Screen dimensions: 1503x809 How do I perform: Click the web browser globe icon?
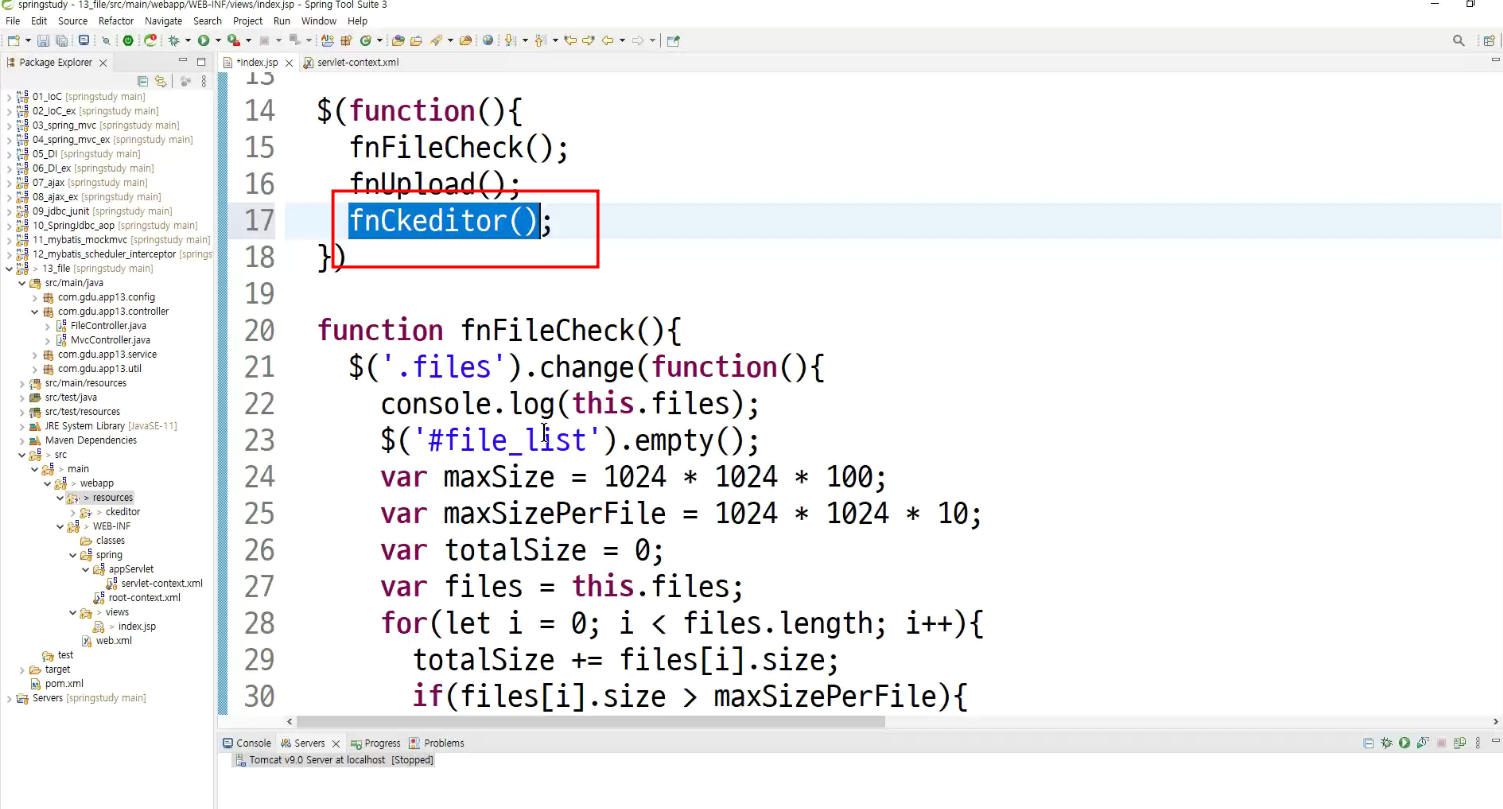click(488, 41)
